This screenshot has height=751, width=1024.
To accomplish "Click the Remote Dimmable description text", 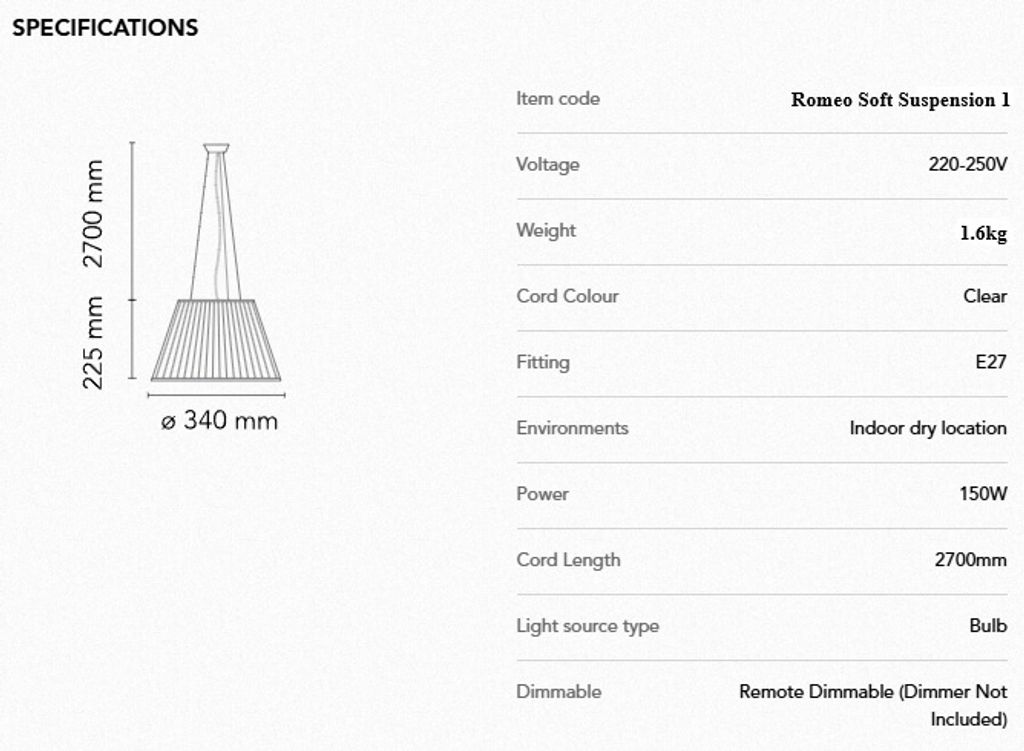I will tap(872, 692).
